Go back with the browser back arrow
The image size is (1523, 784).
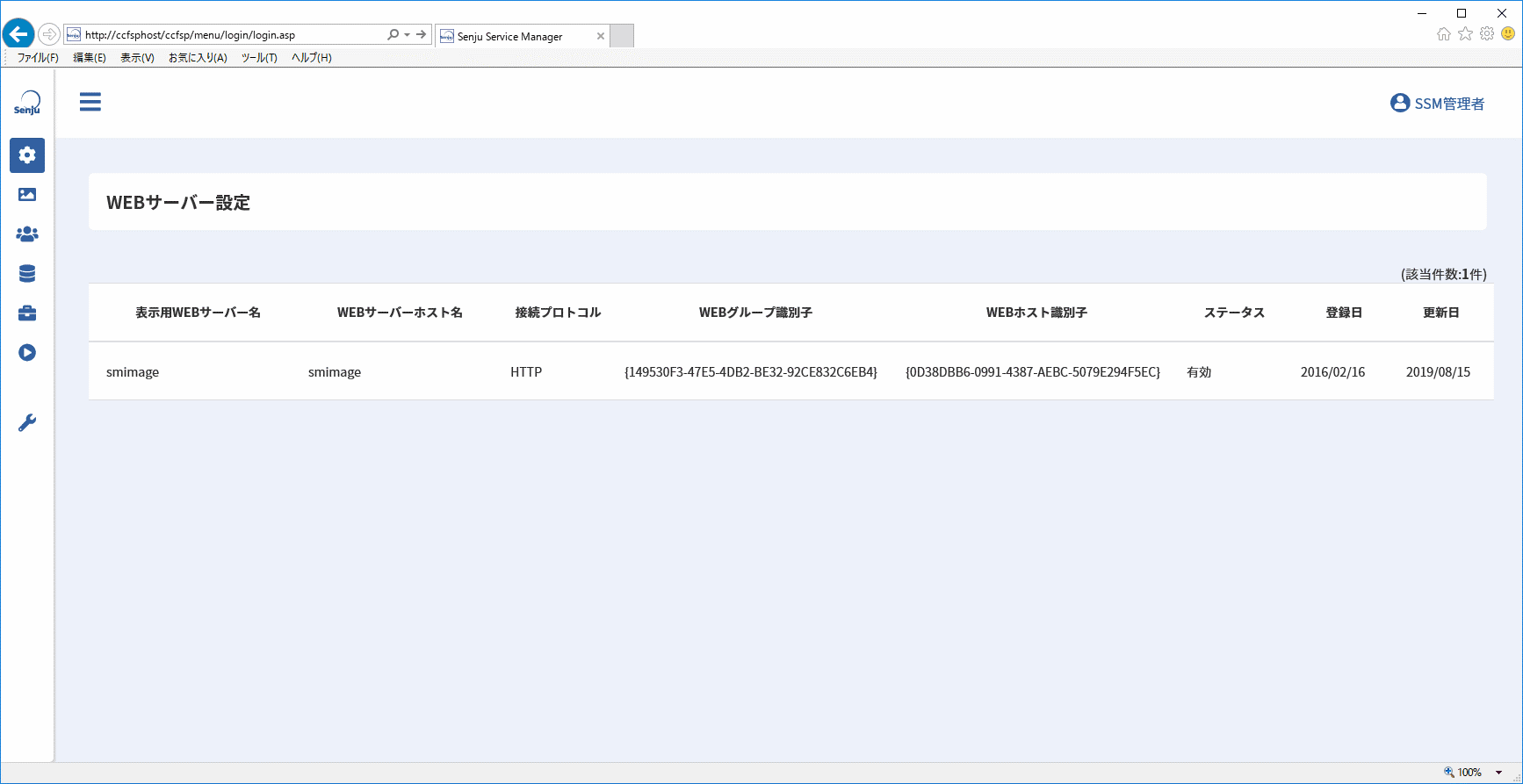[x=18, y=34]
